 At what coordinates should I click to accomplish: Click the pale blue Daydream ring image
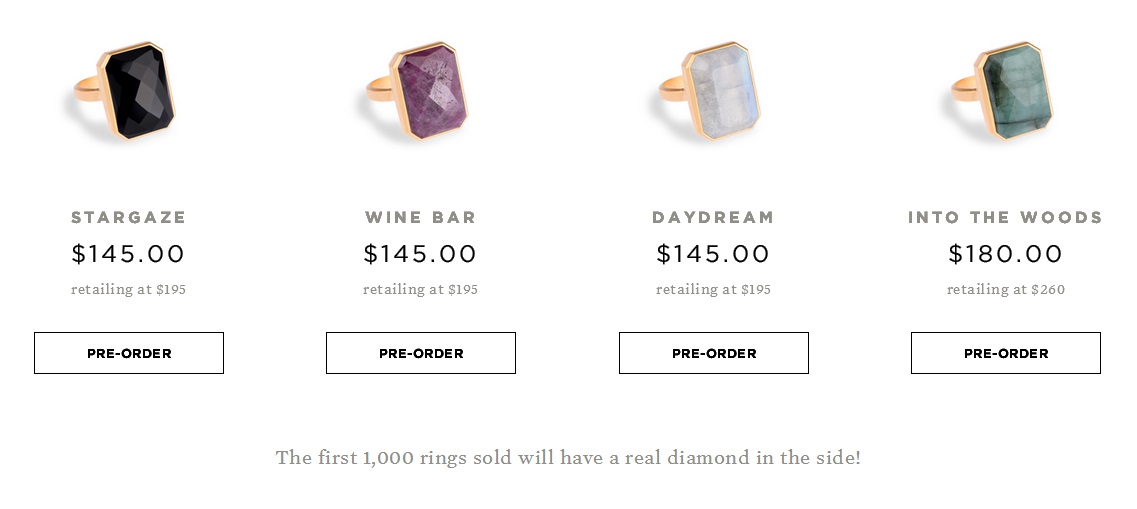714,92
